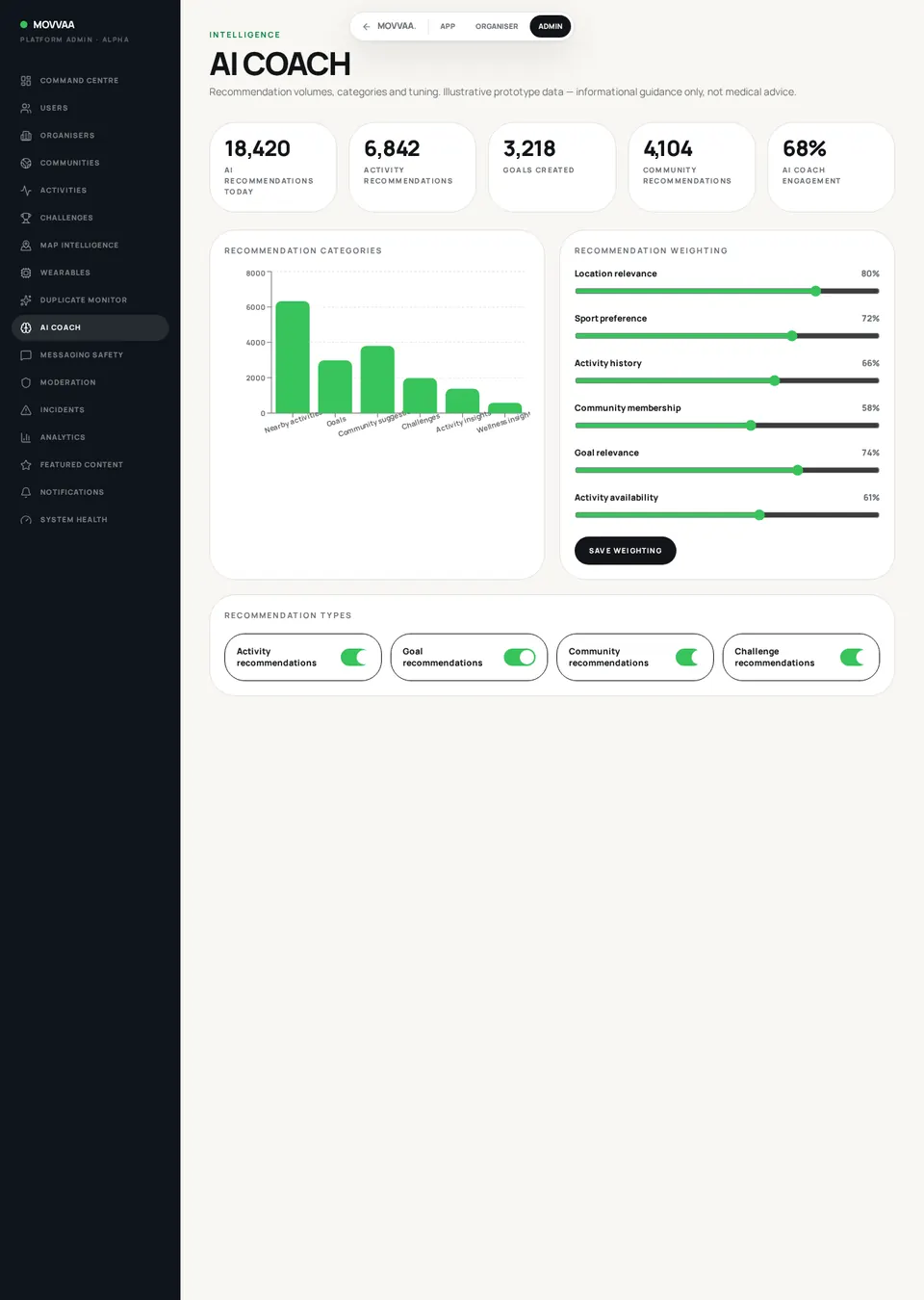Click the Challenges trophy icon

point(26,218)
